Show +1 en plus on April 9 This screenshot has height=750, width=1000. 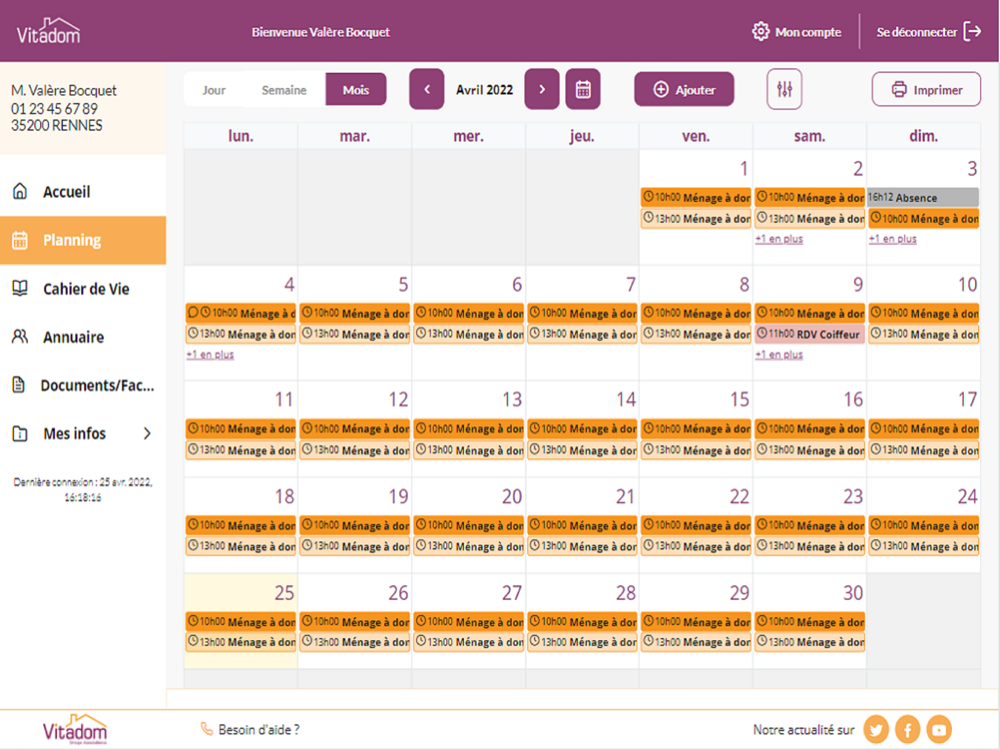pyautogui.click(x=779, y=354)
